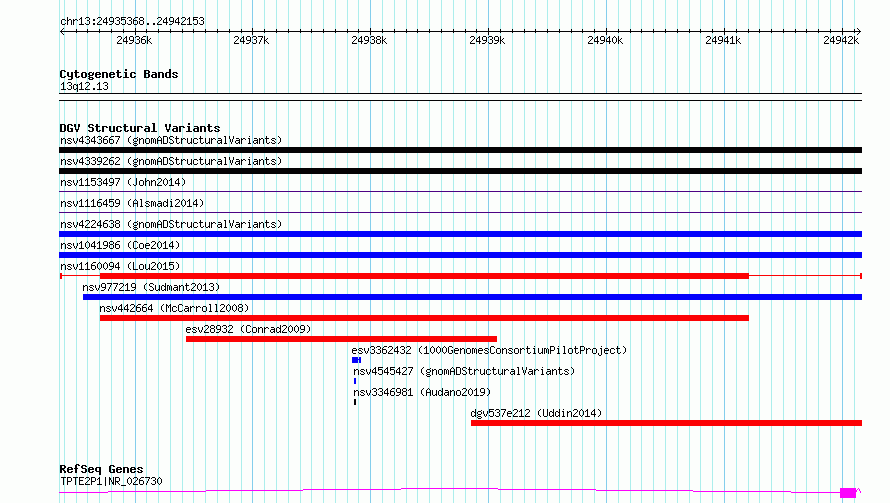Click the small blue esv3362432 variant marker
This screenshot has height=503, width=890.
click(x=356, y=360)
